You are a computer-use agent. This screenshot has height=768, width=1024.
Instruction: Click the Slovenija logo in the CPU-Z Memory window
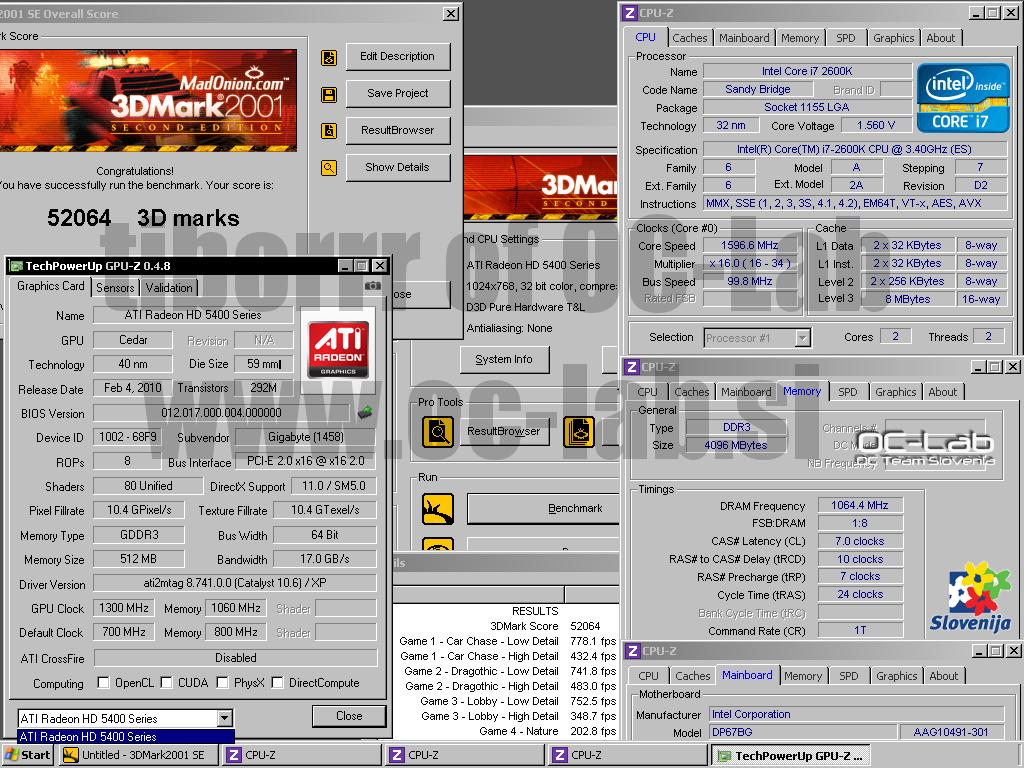click(970, 598)
